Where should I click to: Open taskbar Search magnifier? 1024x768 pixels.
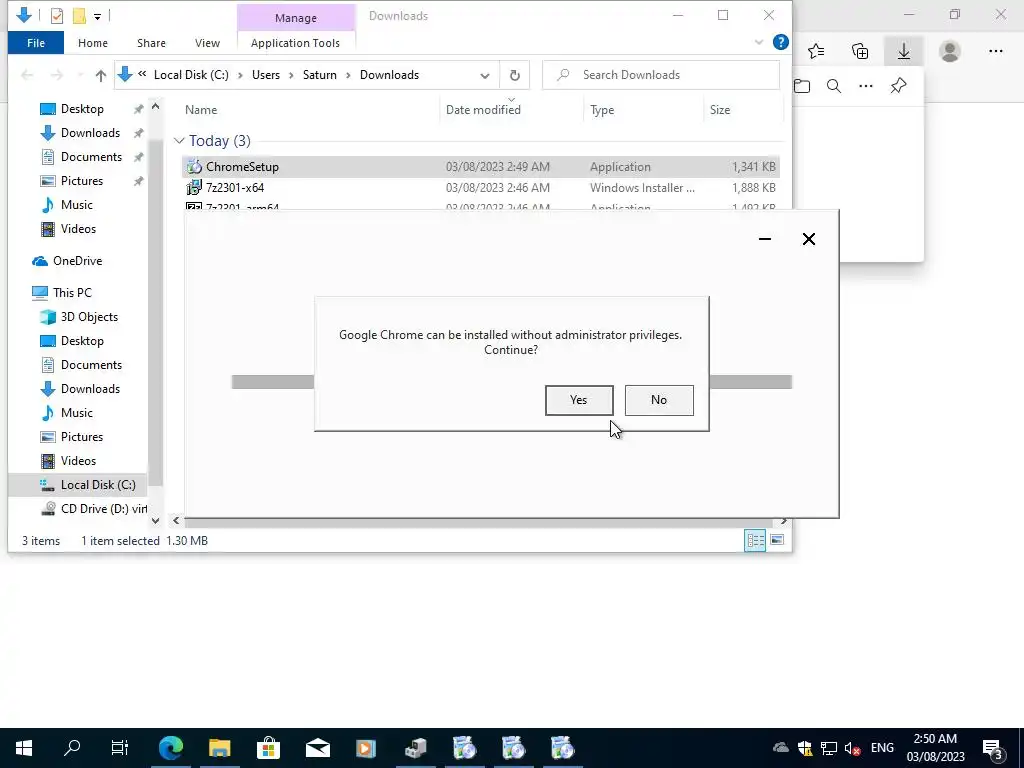[72, 748]
